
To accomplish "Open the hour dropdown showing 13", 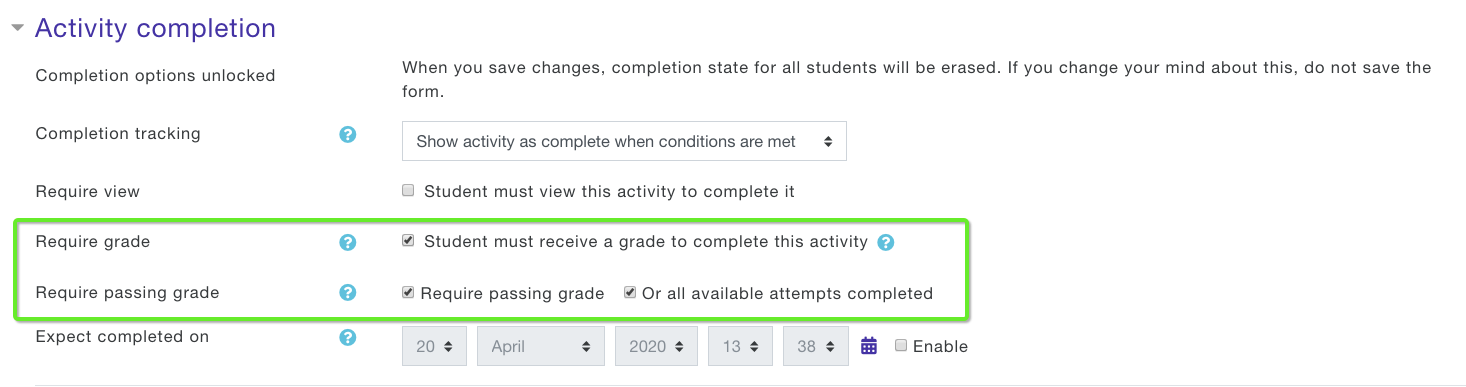I will pyautogui.click(x=741, y=346).
